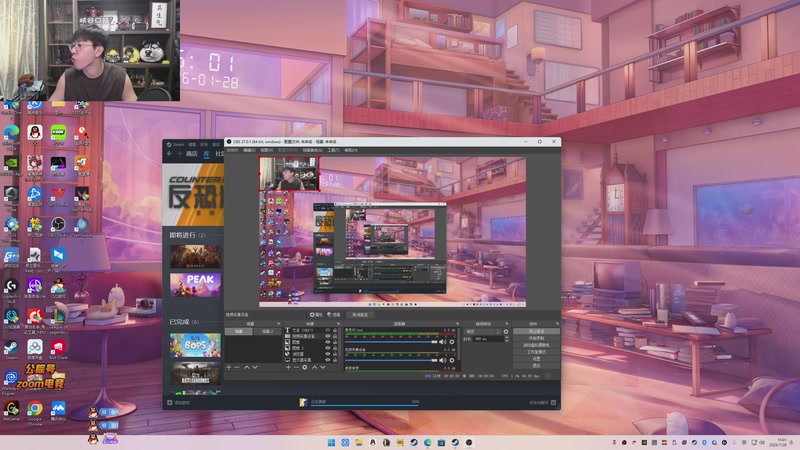Open the 帮助(H) menu in OBS
Image resolution: width=800 pixels, height=450 pixels.
pos(351,150)
